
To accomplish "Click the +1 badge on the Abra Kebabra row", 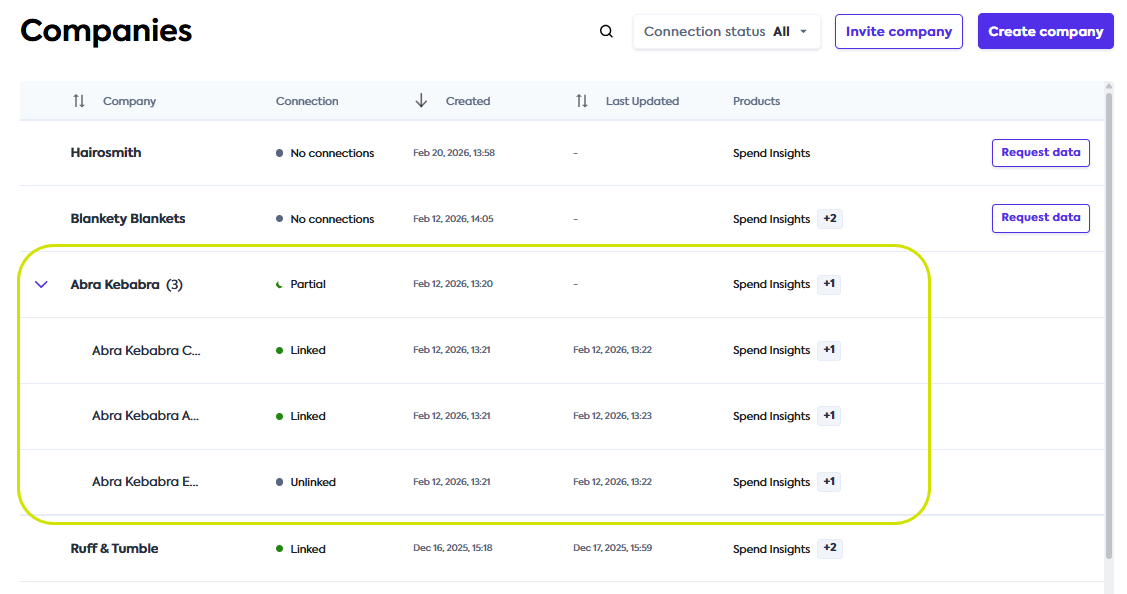I will click(x=828, y=284).
